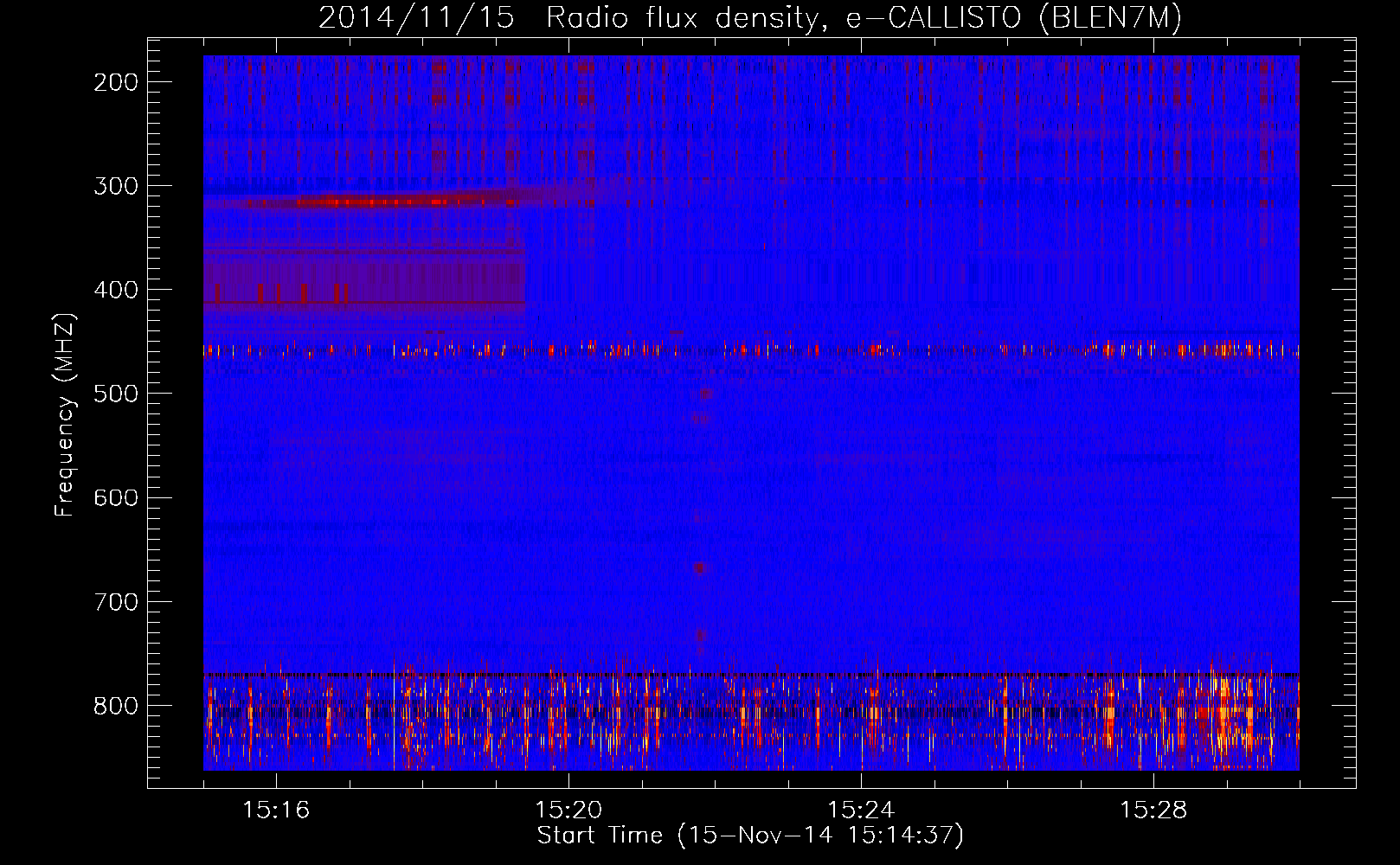Click the 15:20 time tick label

coord(568,811)
